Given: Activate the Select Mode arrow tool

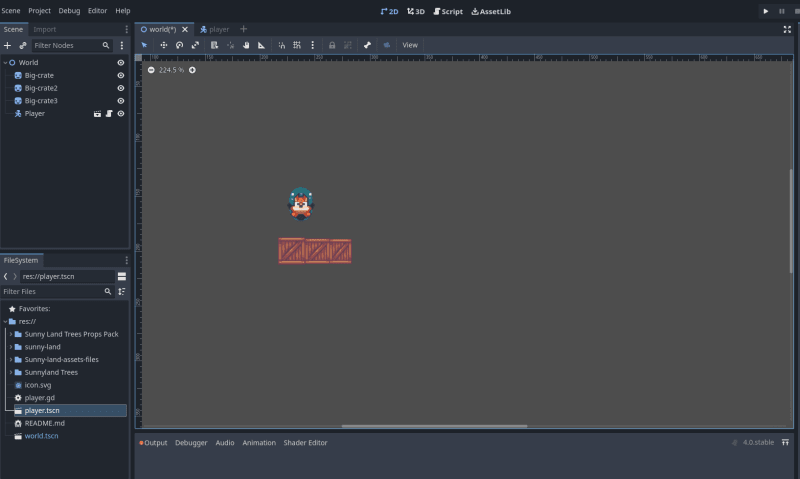Looking at the screenshot, I should click(144, 45).
